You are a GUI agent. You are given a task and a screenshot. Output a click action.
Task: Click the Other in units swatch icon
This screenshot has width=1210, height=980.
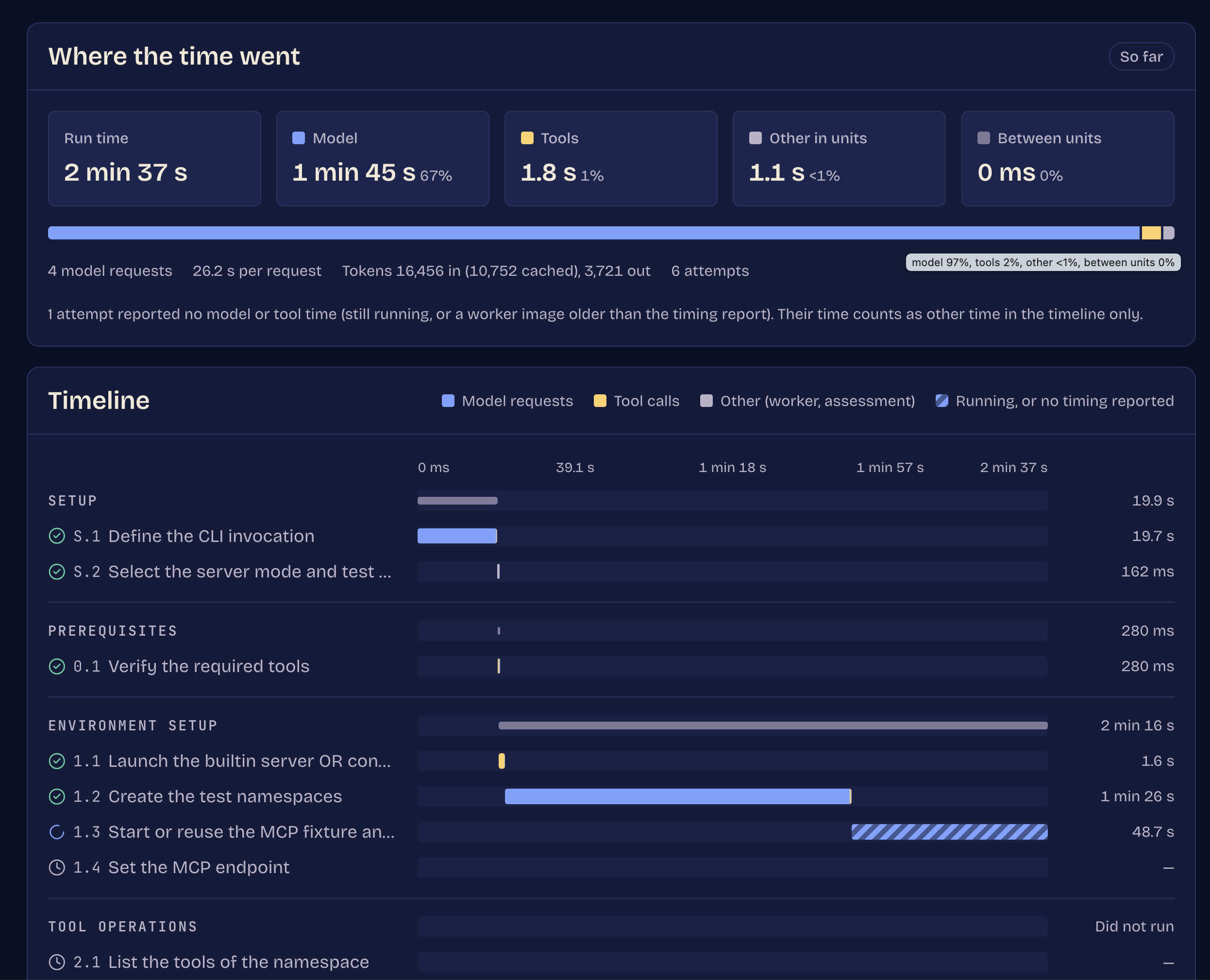point(755,138)
